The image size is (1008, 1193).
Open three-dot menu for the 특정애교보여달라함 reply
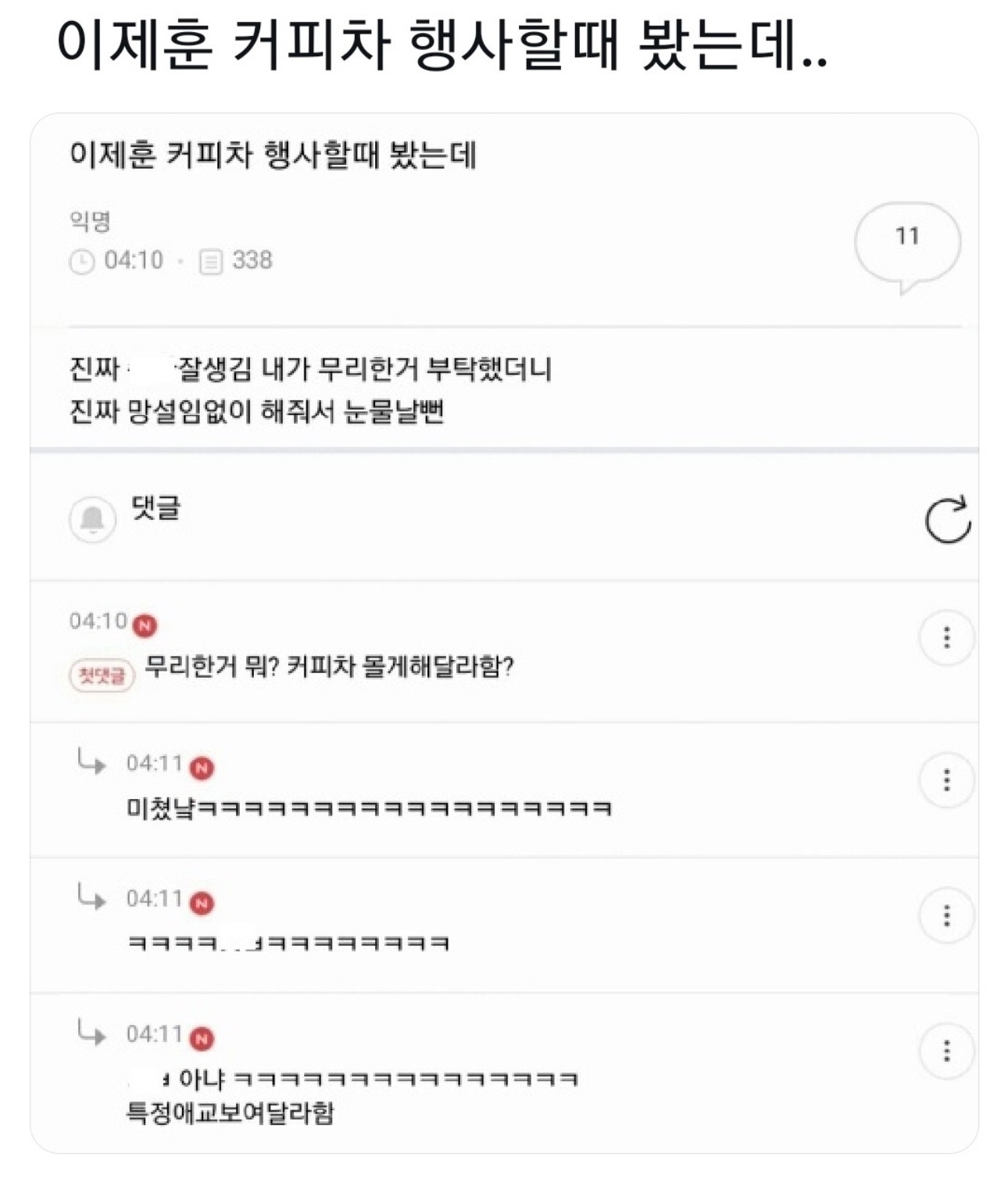[946, 1051]
